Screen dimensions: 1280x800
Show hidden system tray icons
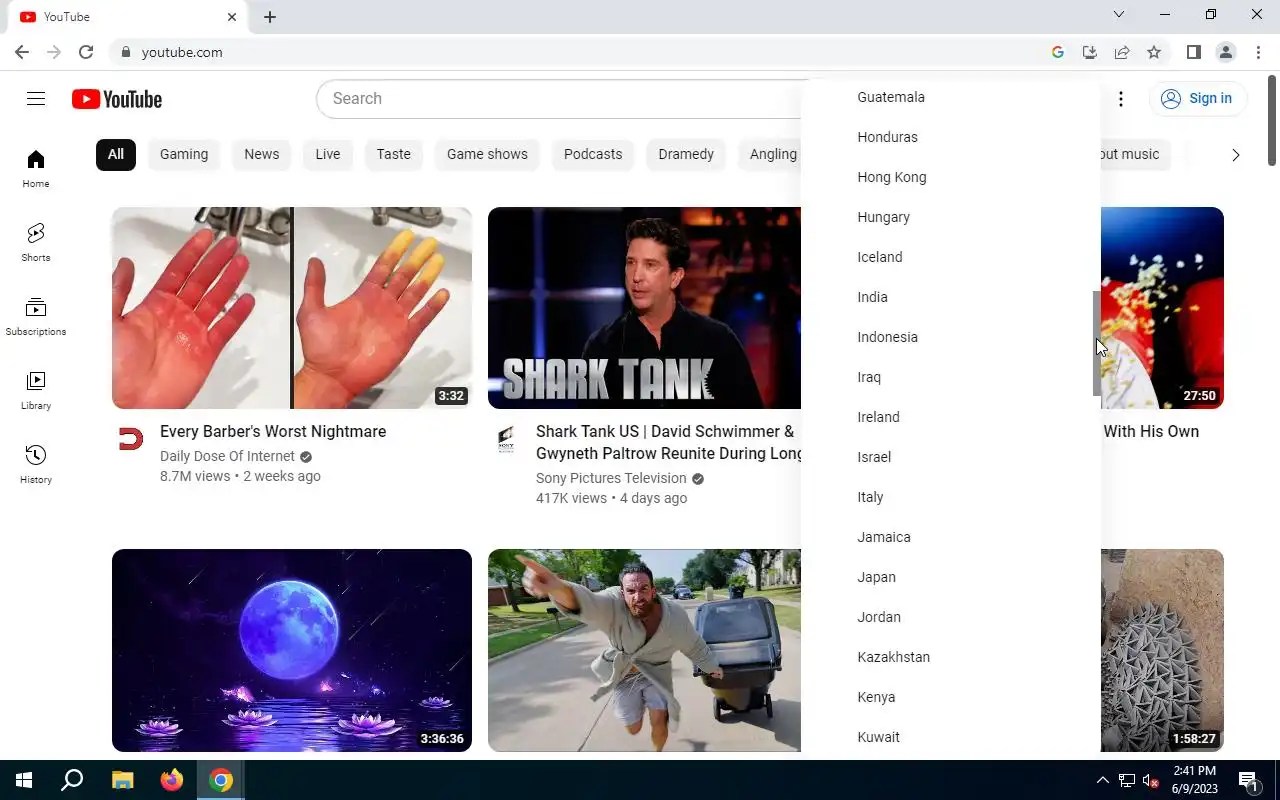[x=1102, y=780]
